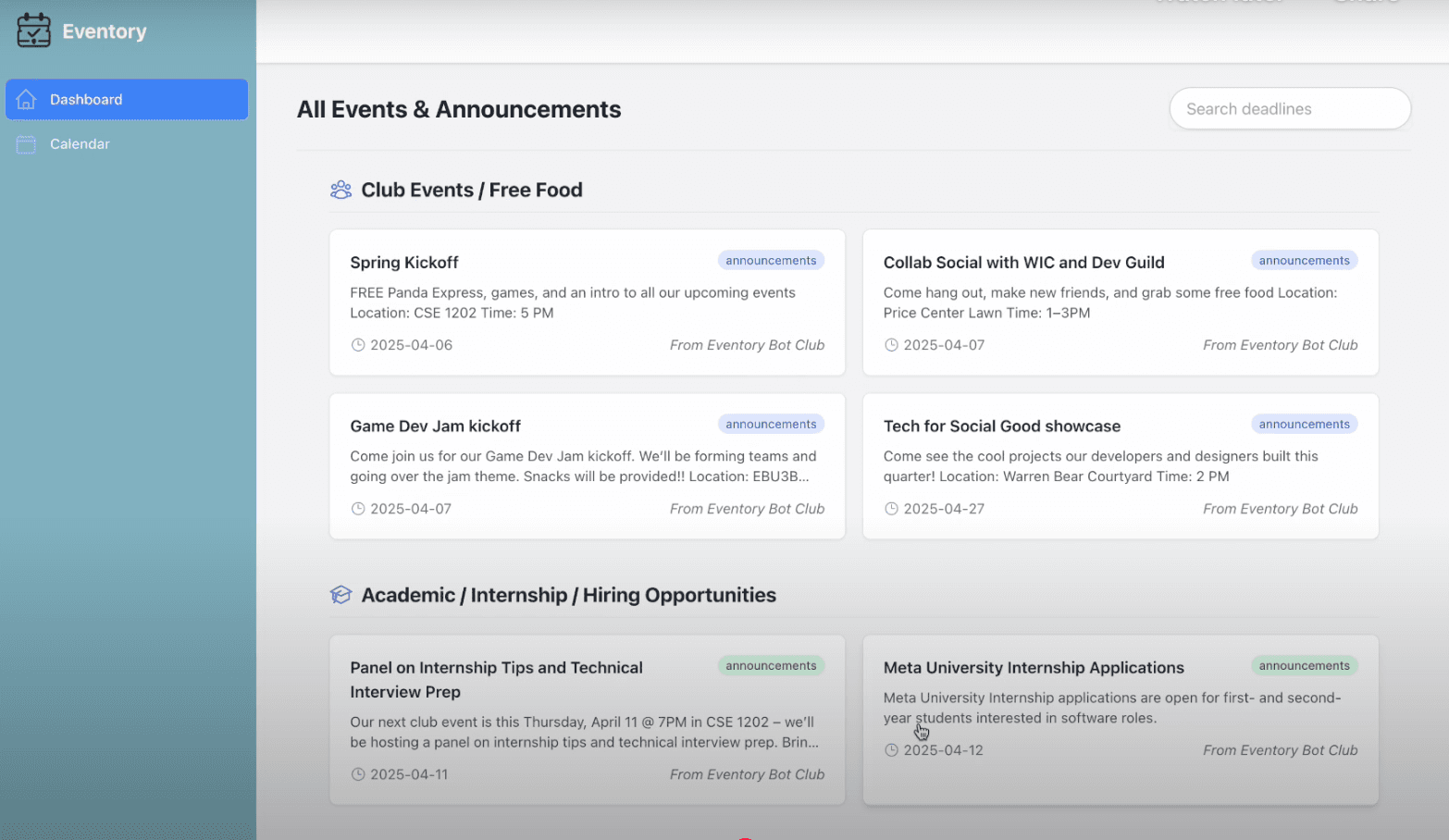Click the home icon next to Dashboard
1449x840 pixels.
coord(27,99)
